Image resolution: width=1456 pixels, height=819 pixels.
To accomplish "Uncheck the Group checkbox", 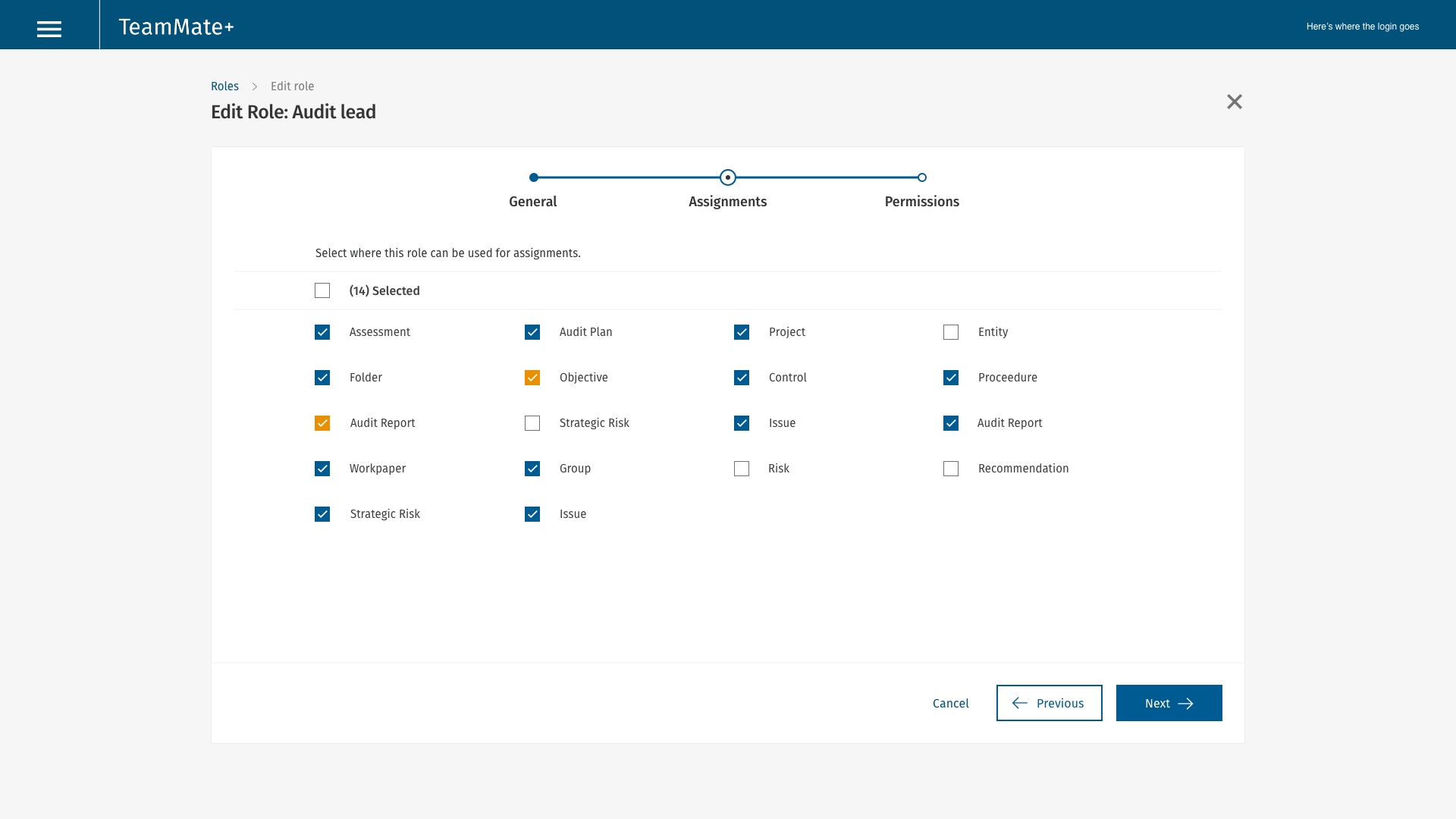I will pos(532,469).
